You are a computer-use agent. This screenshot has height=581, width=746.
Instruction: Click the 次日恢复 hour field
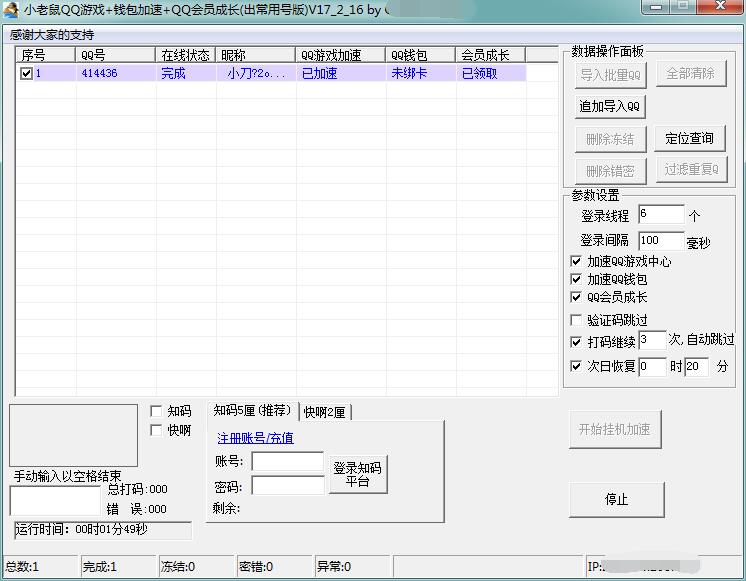(652, 366)
